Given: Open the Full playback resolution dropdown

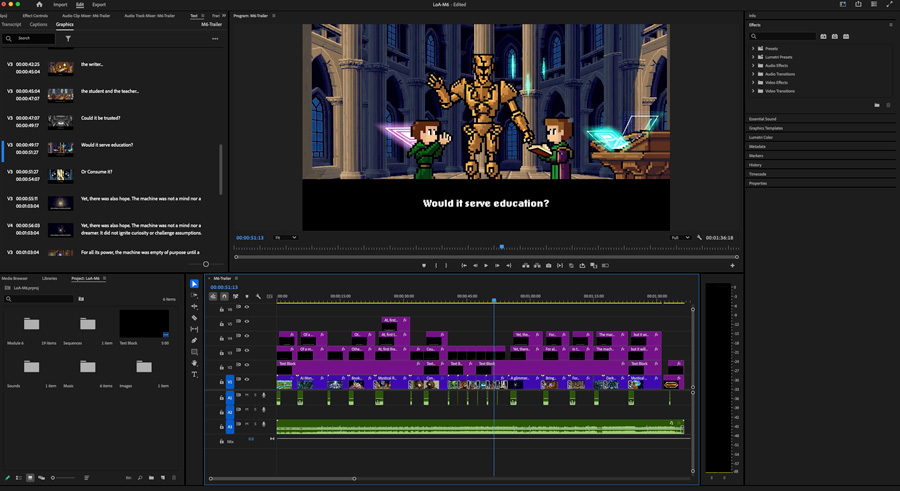Looking at the screenshot, I should pyautogui.click(x=680, y=237).
